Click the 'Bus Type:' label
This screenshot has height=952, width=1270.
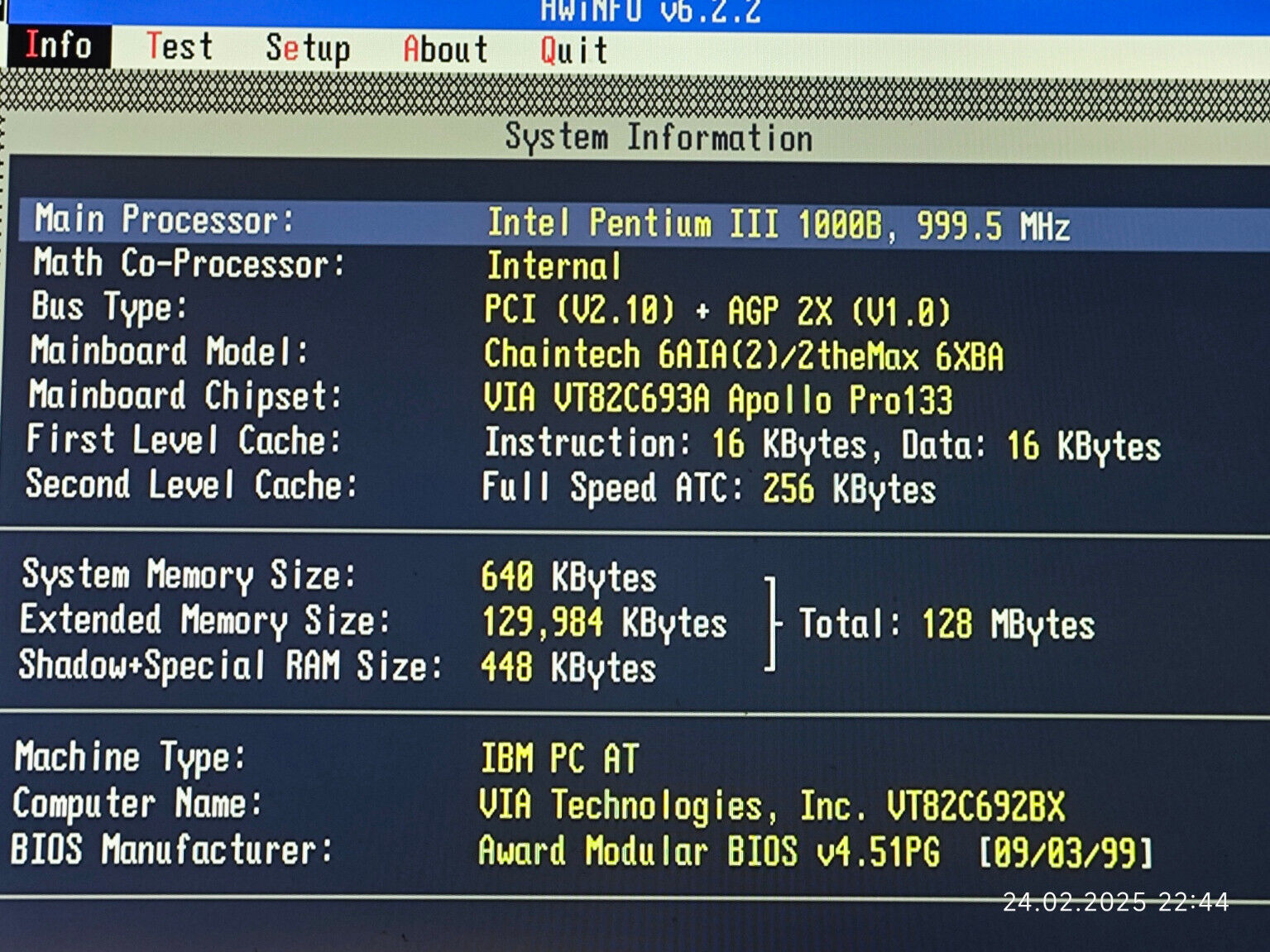(109, 308)
